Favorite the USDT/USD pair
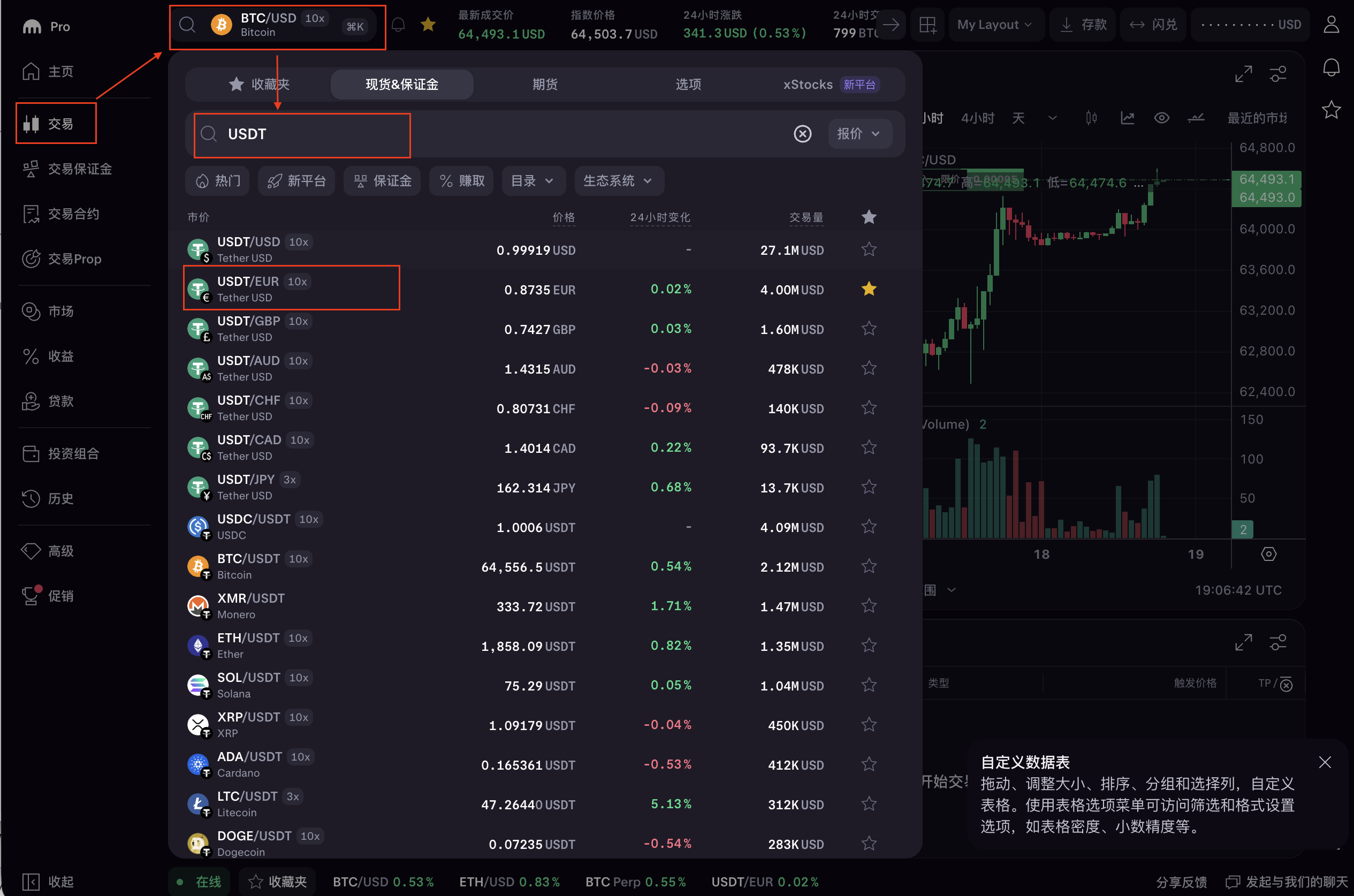 pyautogui.click(x=869, y=250)
